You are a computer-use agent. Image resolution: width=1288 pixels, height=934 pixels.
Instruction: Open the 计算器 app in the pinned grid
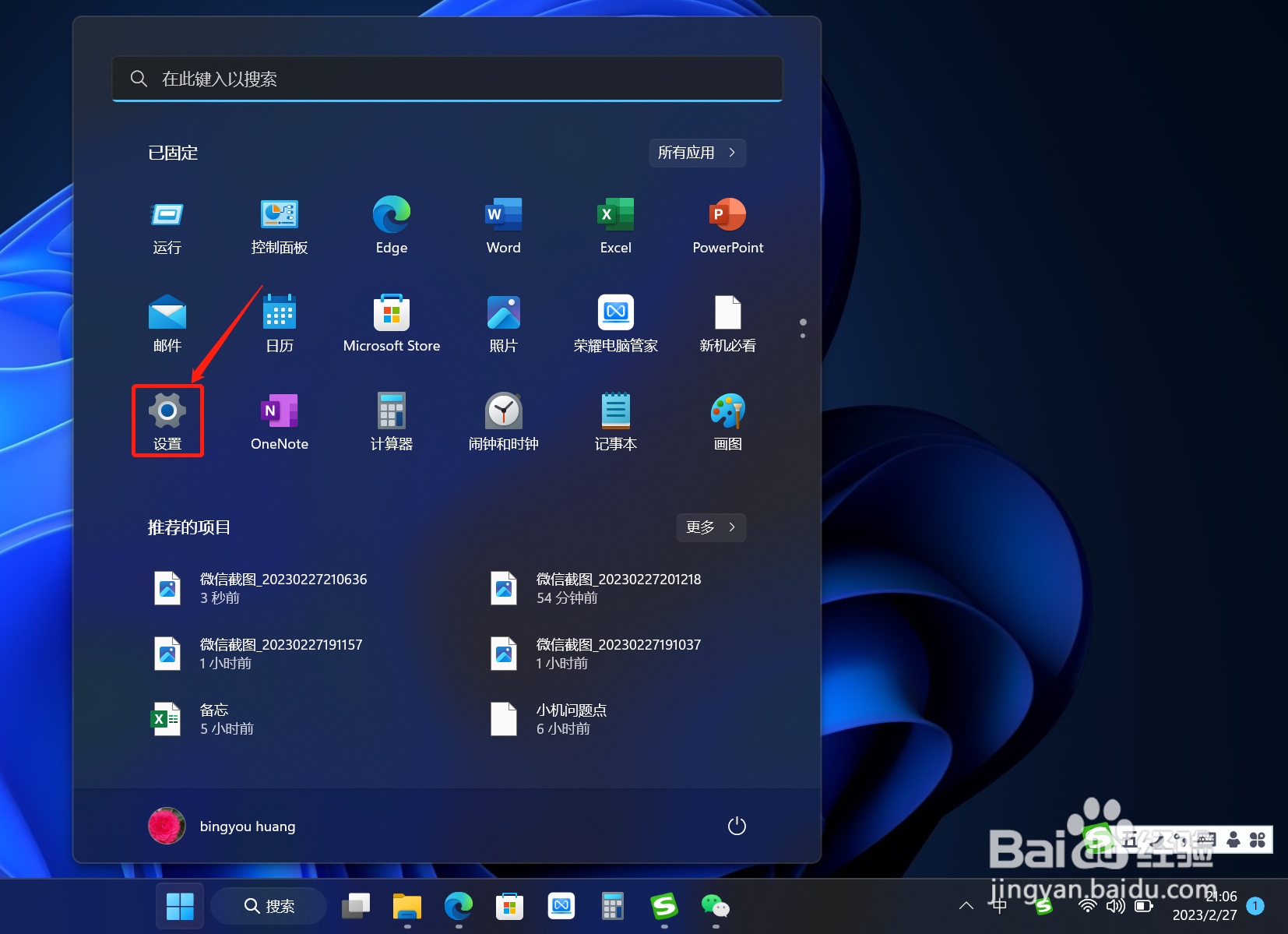392,423
